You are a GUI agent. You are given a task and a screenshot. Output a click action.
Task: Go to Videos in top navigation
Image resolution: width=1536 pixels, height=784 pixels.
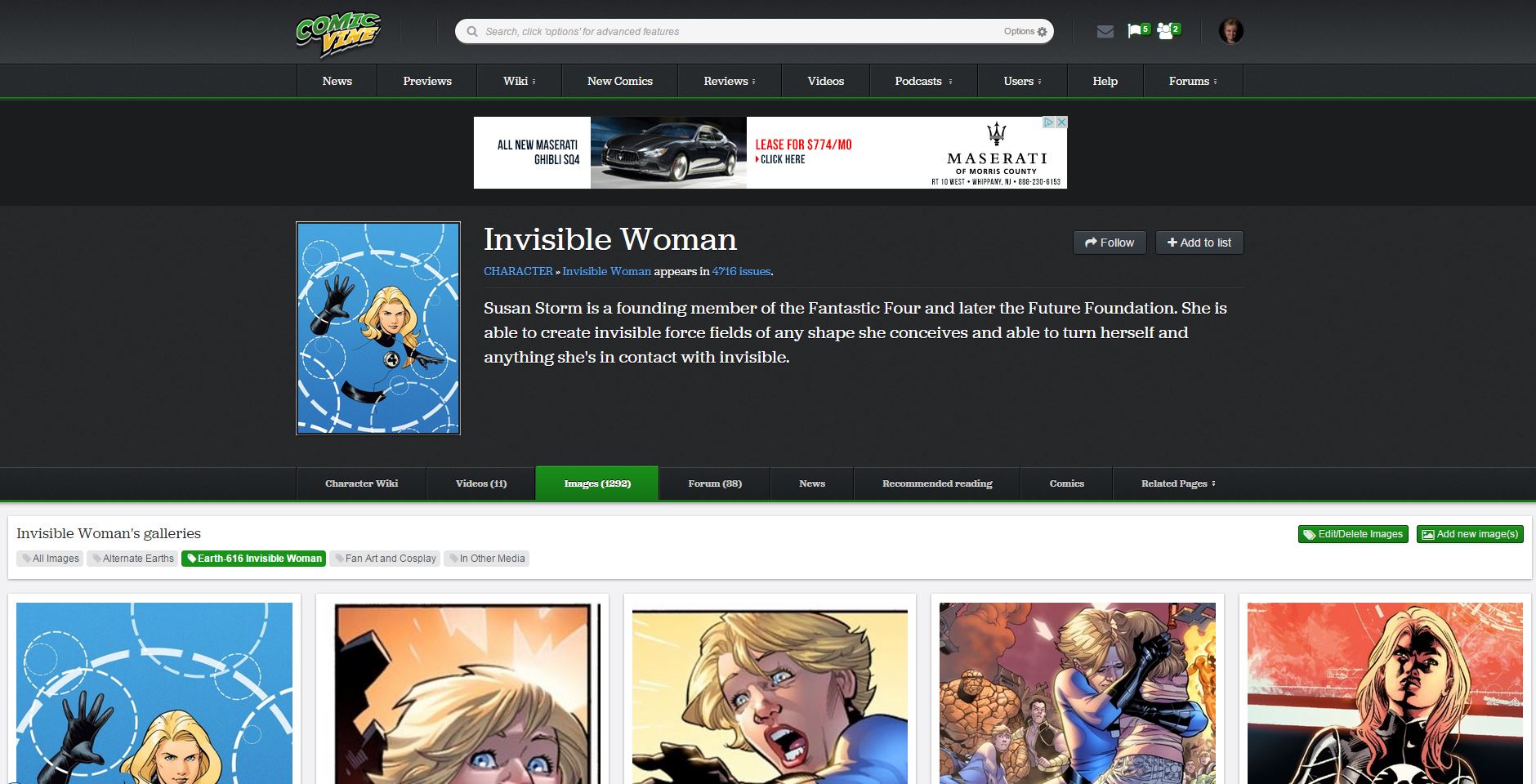pos(825,81)
